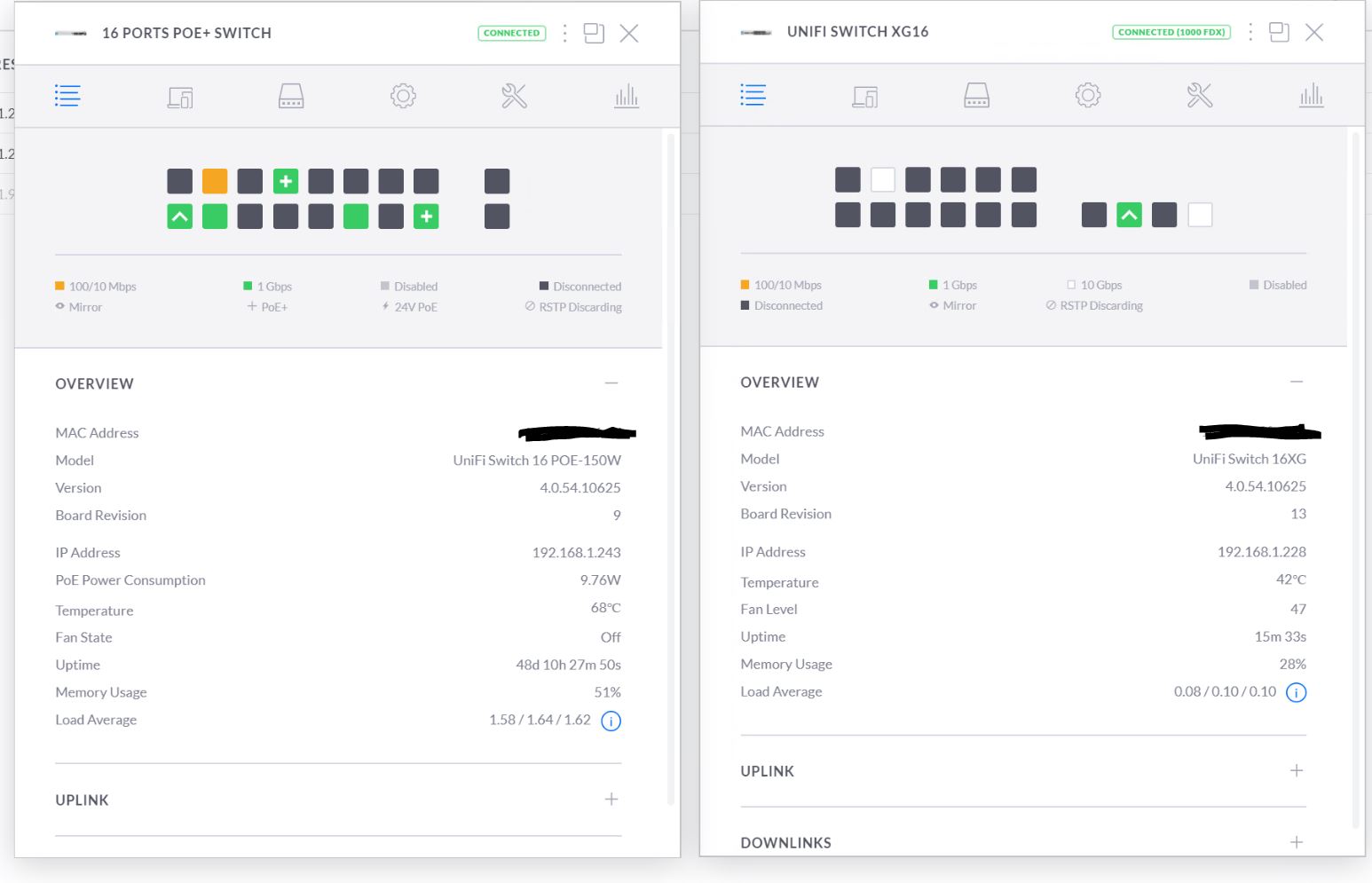Open Ports tab in 16 Ports POE+ Switch panel
Viewport: 1372px width, 883px height.
pyautogui.click(x=291, y=96)
